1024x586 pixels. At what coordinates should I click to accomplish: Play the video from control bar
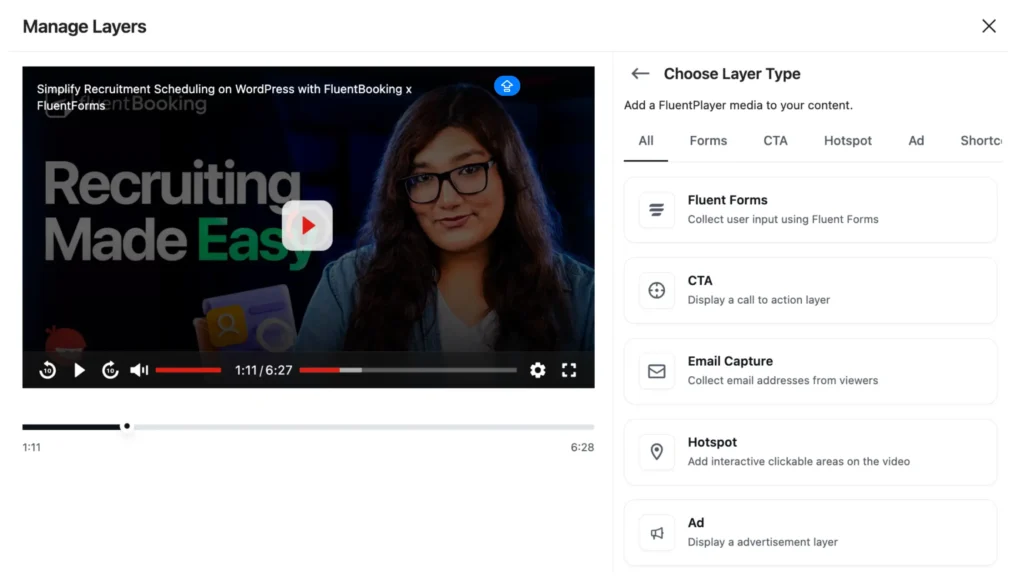coord(79,370)
